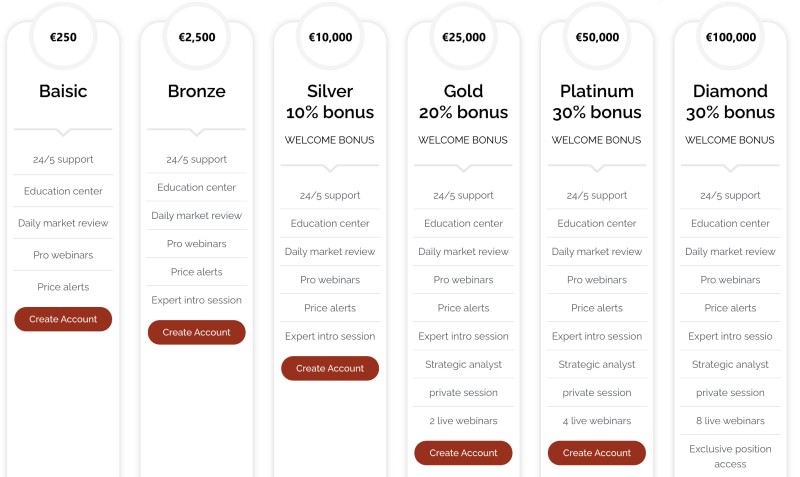The image size is (800, 477).
Task: Click Create Account under Silver plan
Action: pyautogui.click(x=330, y=368)
